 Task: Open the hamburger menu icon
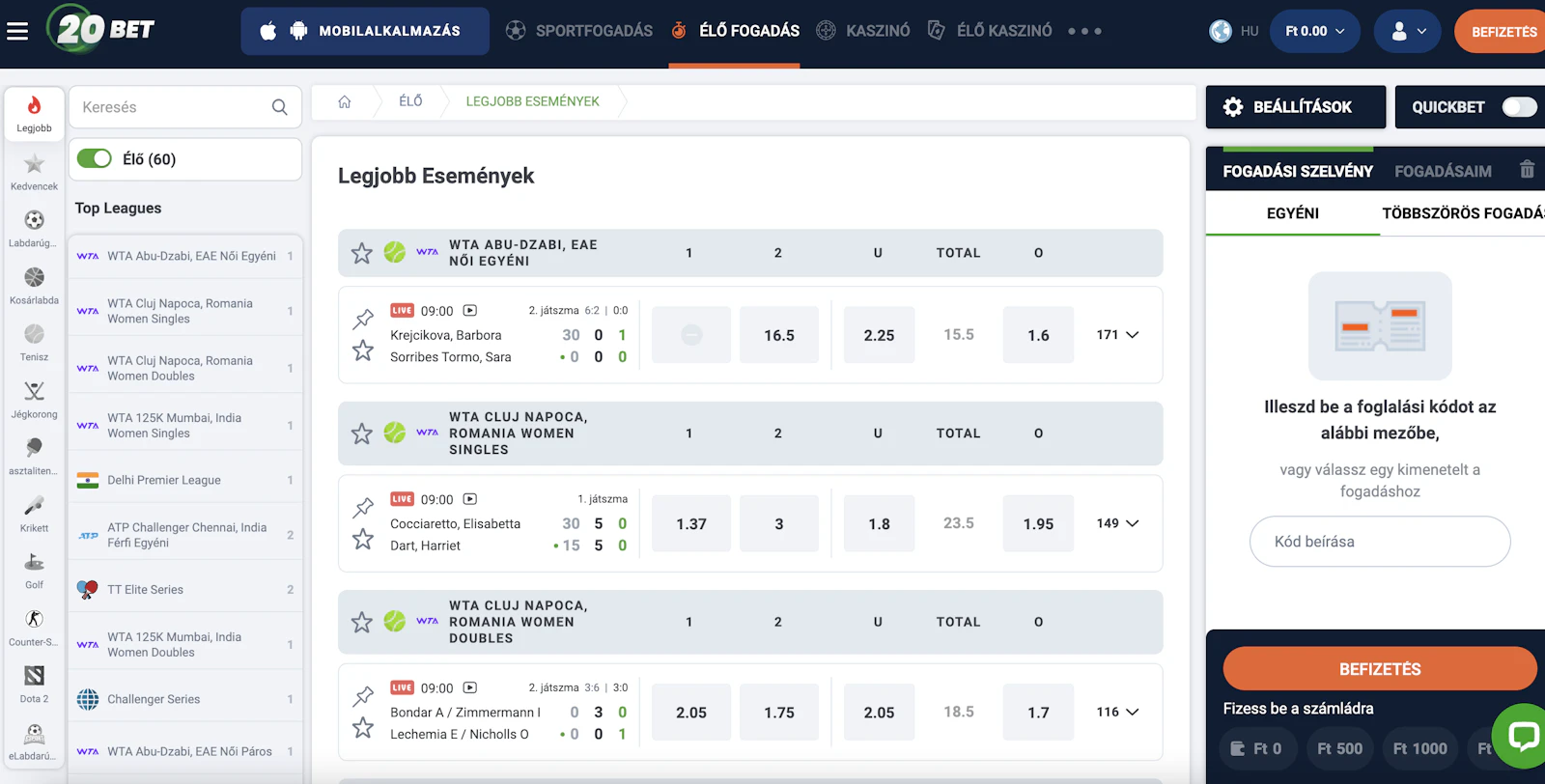17,32
